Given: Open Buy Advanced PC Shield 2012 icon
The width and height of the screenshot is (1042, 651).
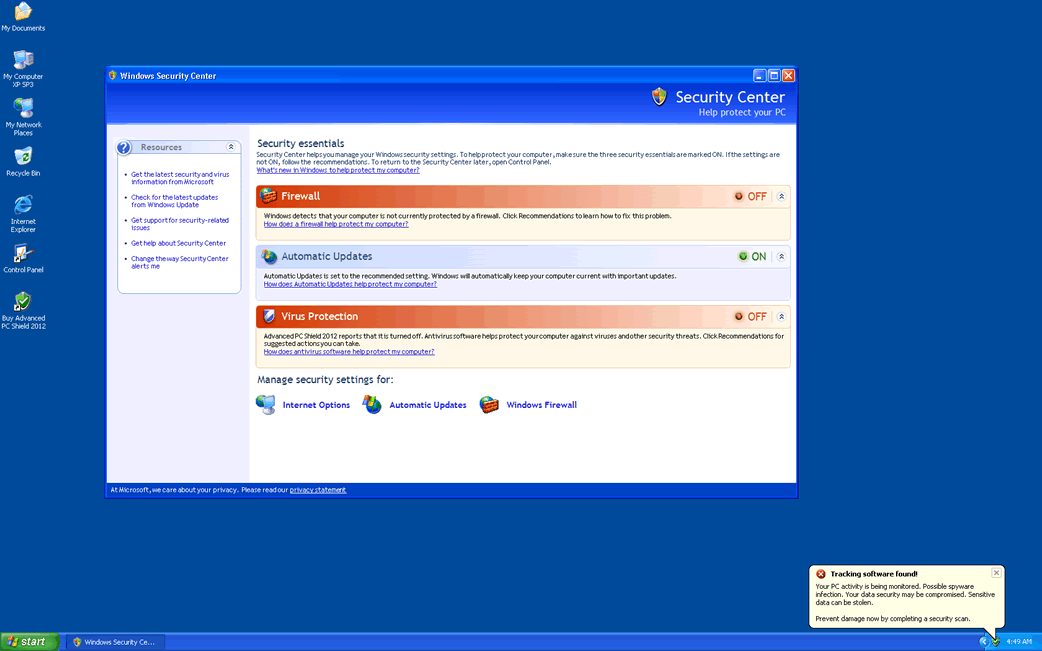Looking at the screenshot, I should coord(22,302).
